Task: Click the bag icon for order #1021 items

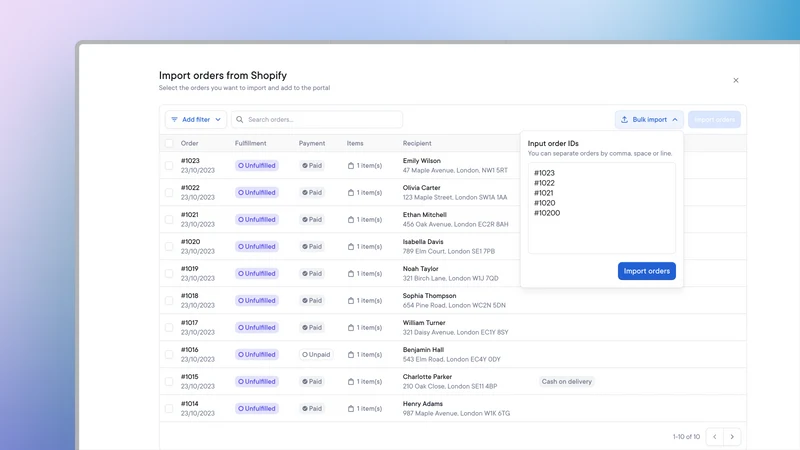Action: coord(351,219)
